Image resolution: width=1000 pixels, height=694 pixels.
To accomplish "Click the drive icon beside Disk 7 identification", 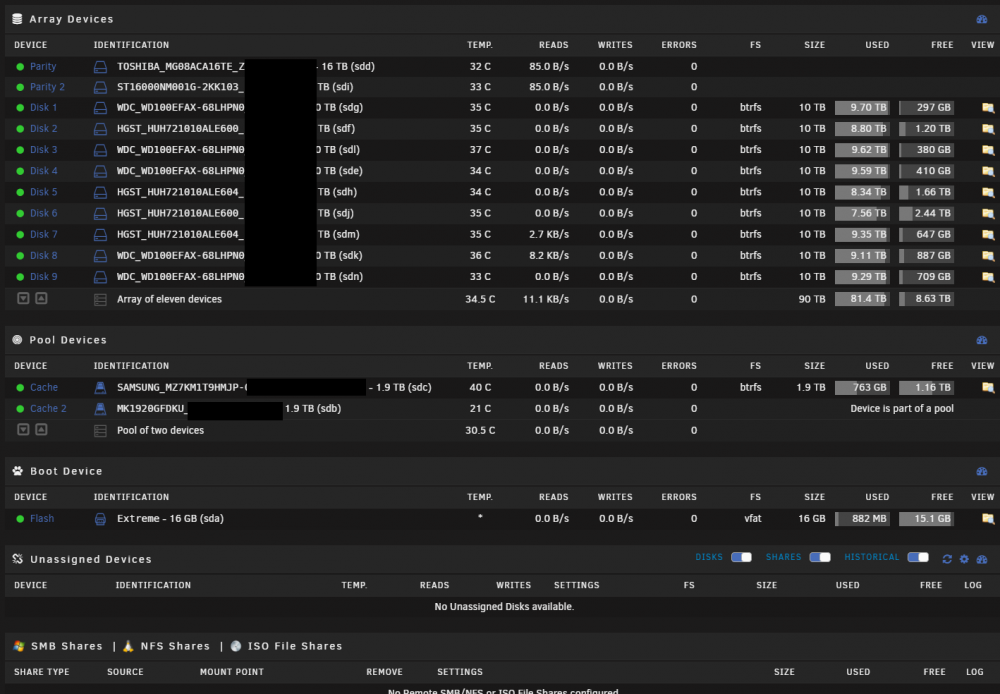I will [x=100, y=235].
